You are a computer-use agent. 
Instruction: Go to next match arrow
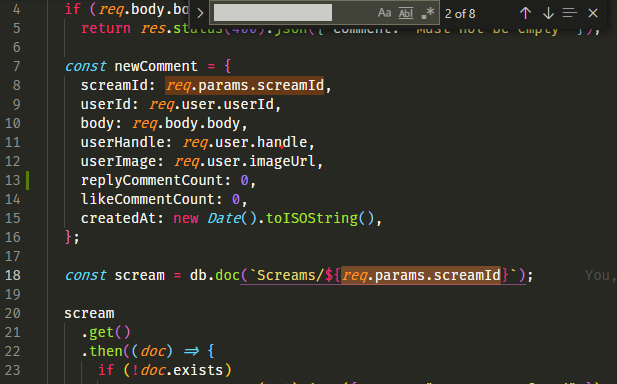548,13
